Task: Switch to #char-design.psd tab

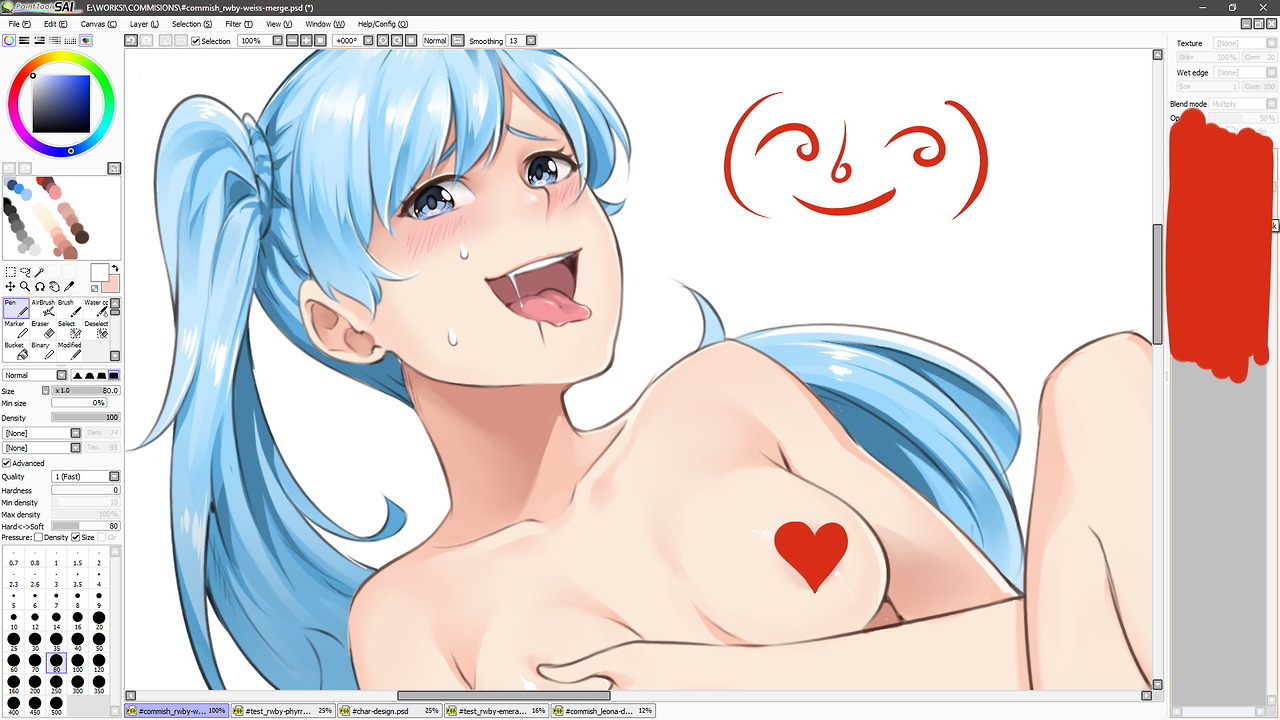Action: (x=389, y=711)
